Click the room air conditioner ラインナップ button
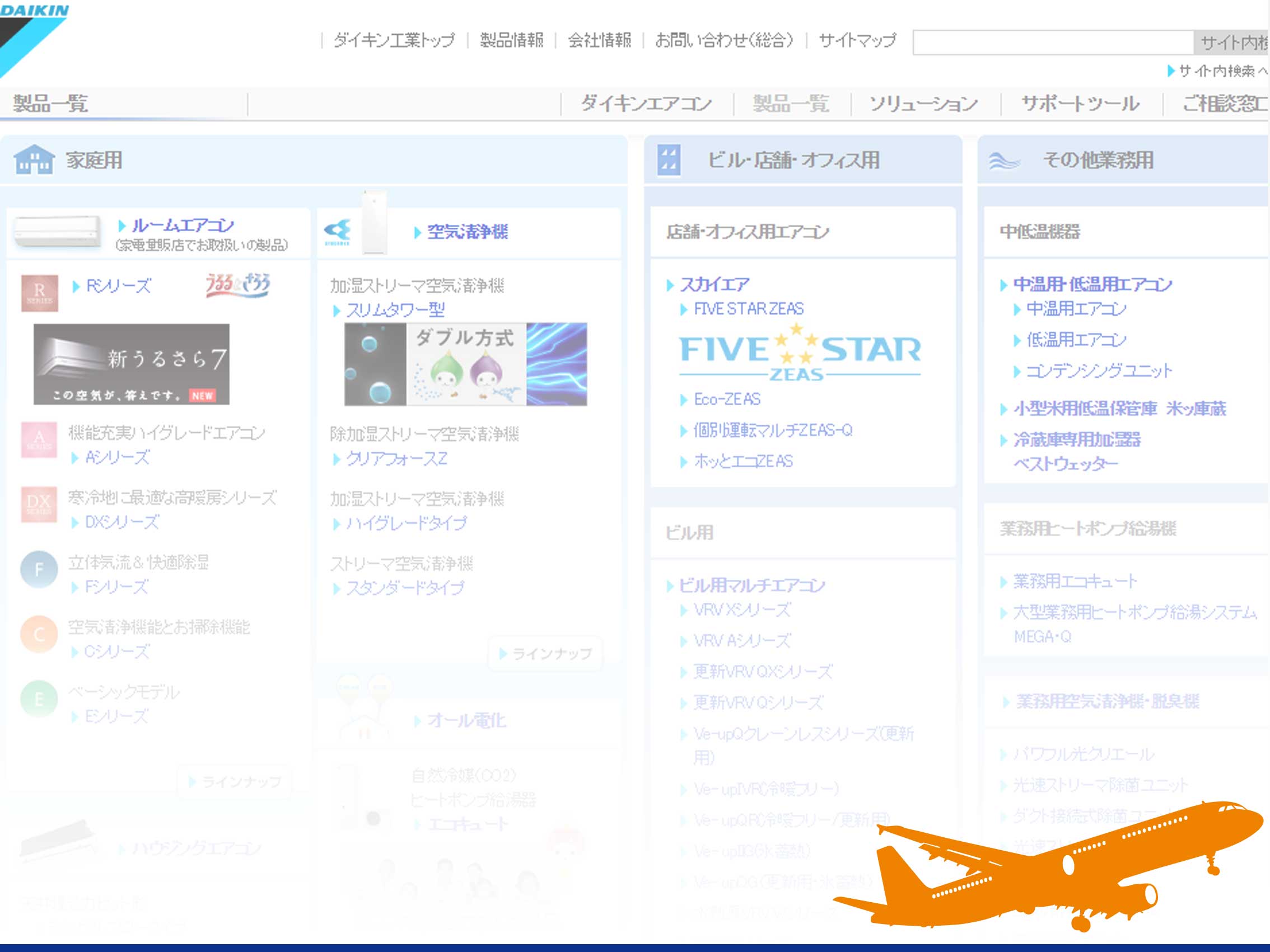The image size is (1270, 952). (235, 781)
